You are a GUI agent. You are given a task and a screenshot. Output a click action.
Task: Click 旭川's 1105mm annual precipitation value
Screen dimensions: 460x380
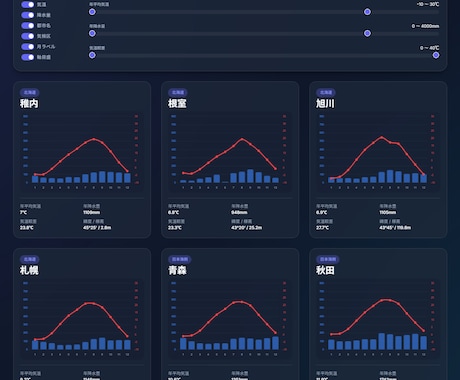388,212
